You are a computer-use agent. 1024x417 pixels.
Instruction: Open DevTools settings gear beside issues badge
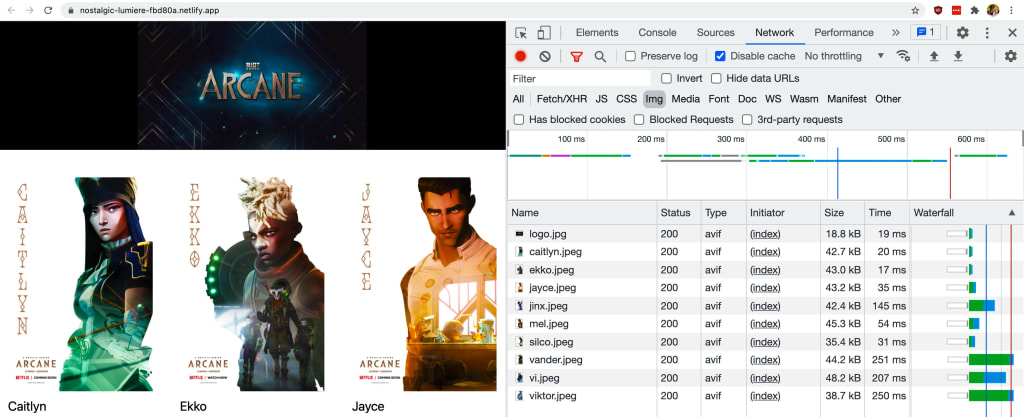[x=963, y=33]
